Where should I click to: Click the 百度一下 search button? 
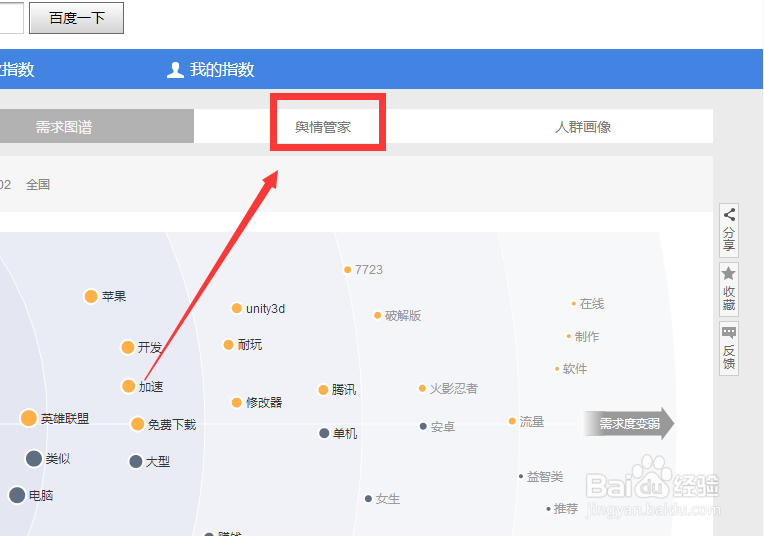[x=76, y=18]
